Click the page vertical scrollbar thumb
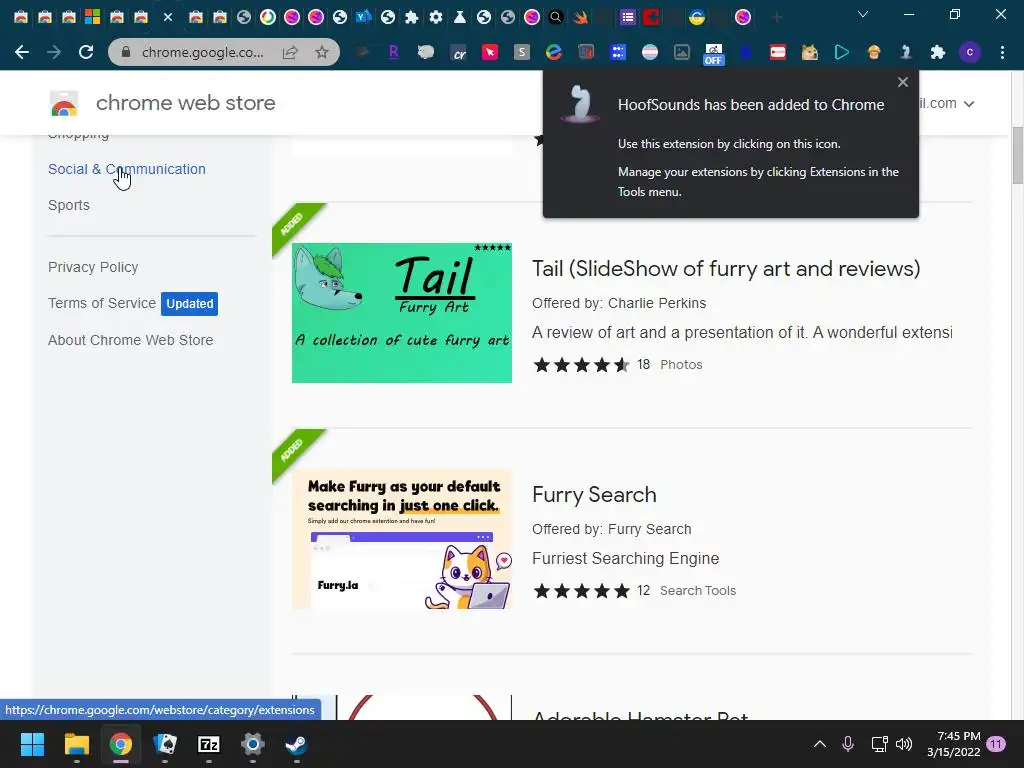Viewport: 1024px width, 768px height. [x=1017, y=157]
